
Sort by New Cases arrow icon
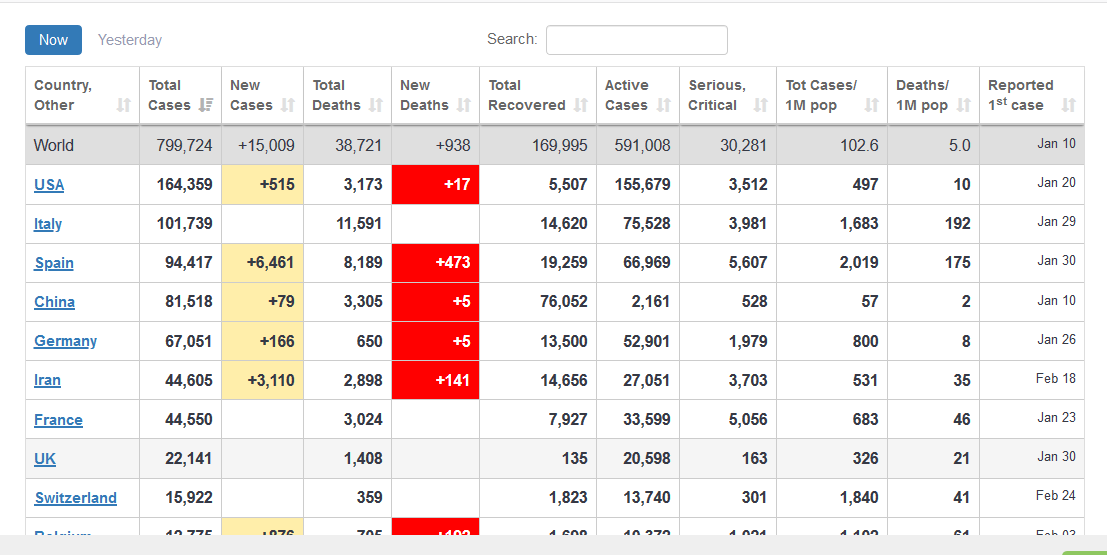click(x=288, y=105)
